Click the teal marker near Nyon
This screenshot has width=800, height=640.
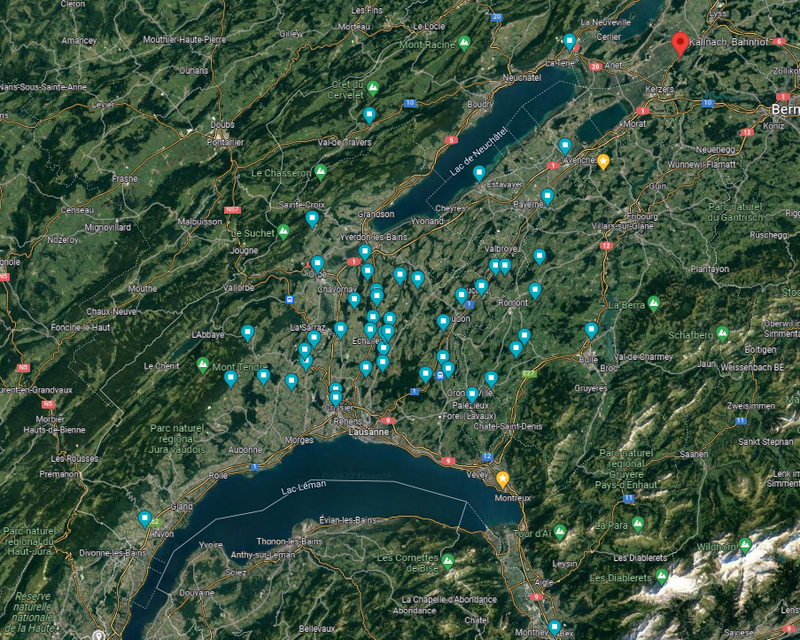point(145,518)
